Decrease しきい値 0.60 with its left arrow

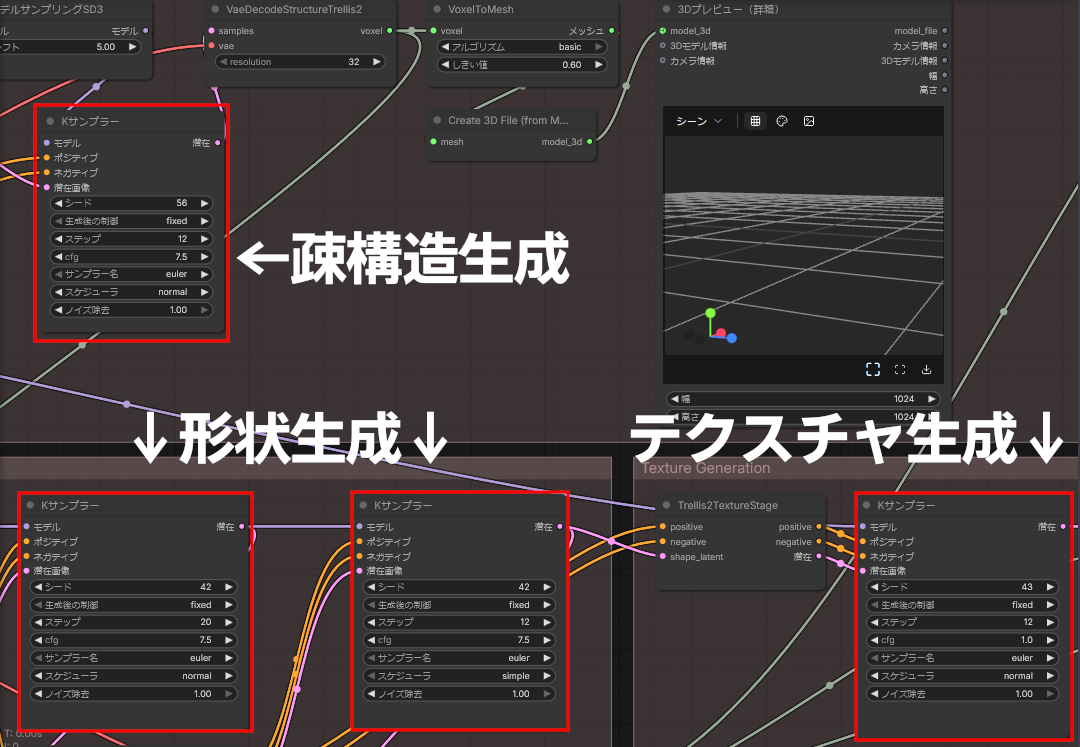click(445, 65)
